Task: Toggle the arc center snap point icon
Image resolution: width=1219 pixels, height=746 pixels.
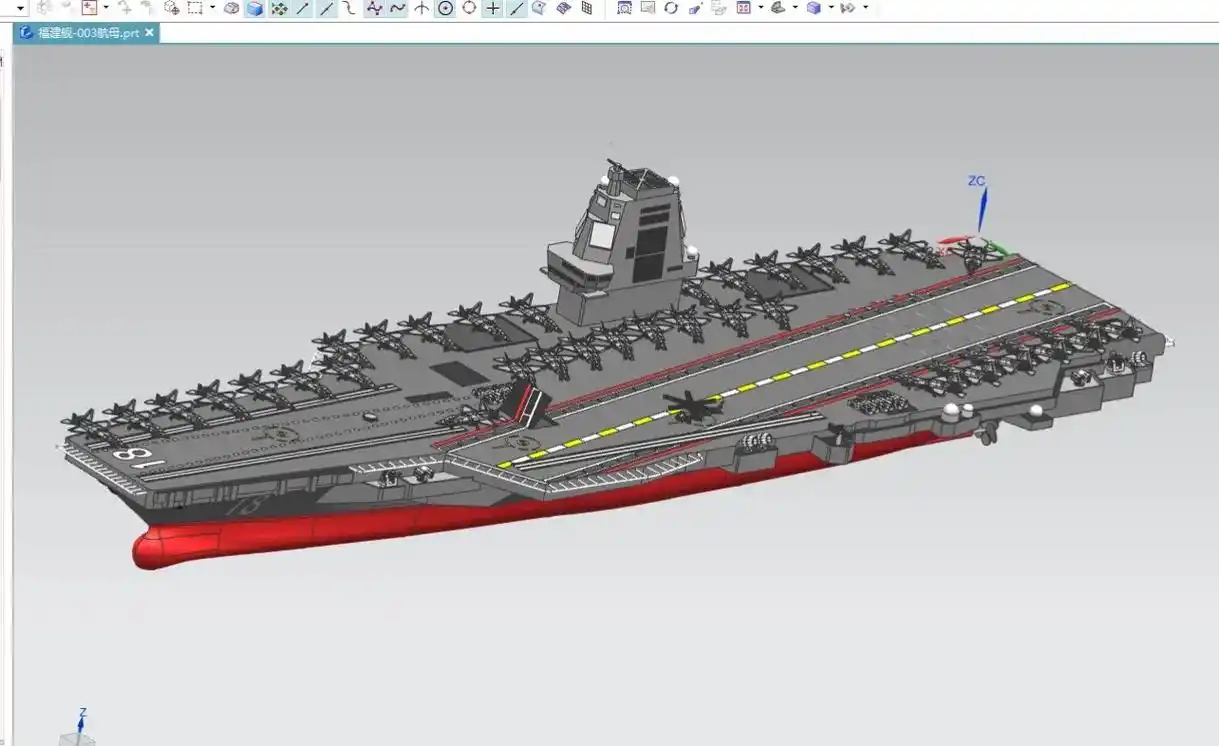Action: point(445,8)
